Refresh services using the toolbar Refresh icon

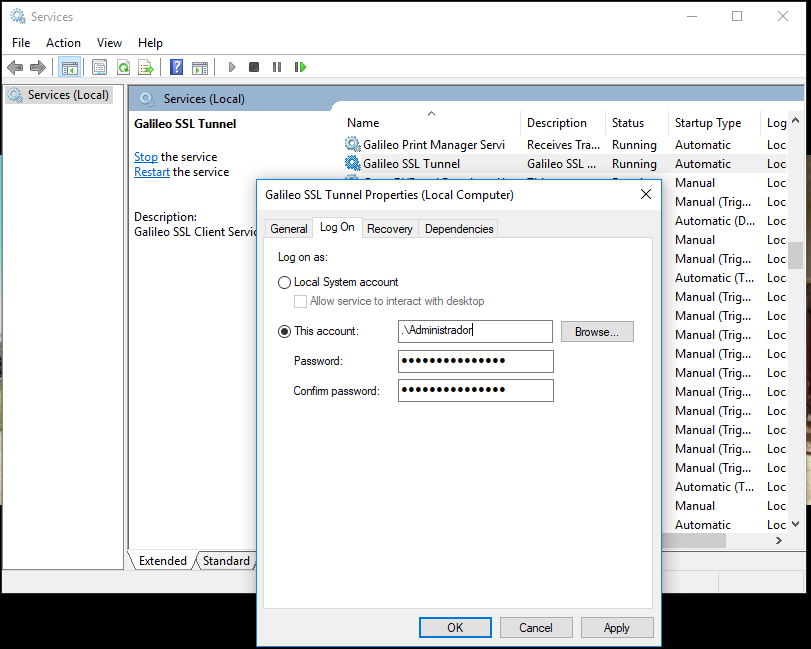pyautogui.click(x=123, y=67)
